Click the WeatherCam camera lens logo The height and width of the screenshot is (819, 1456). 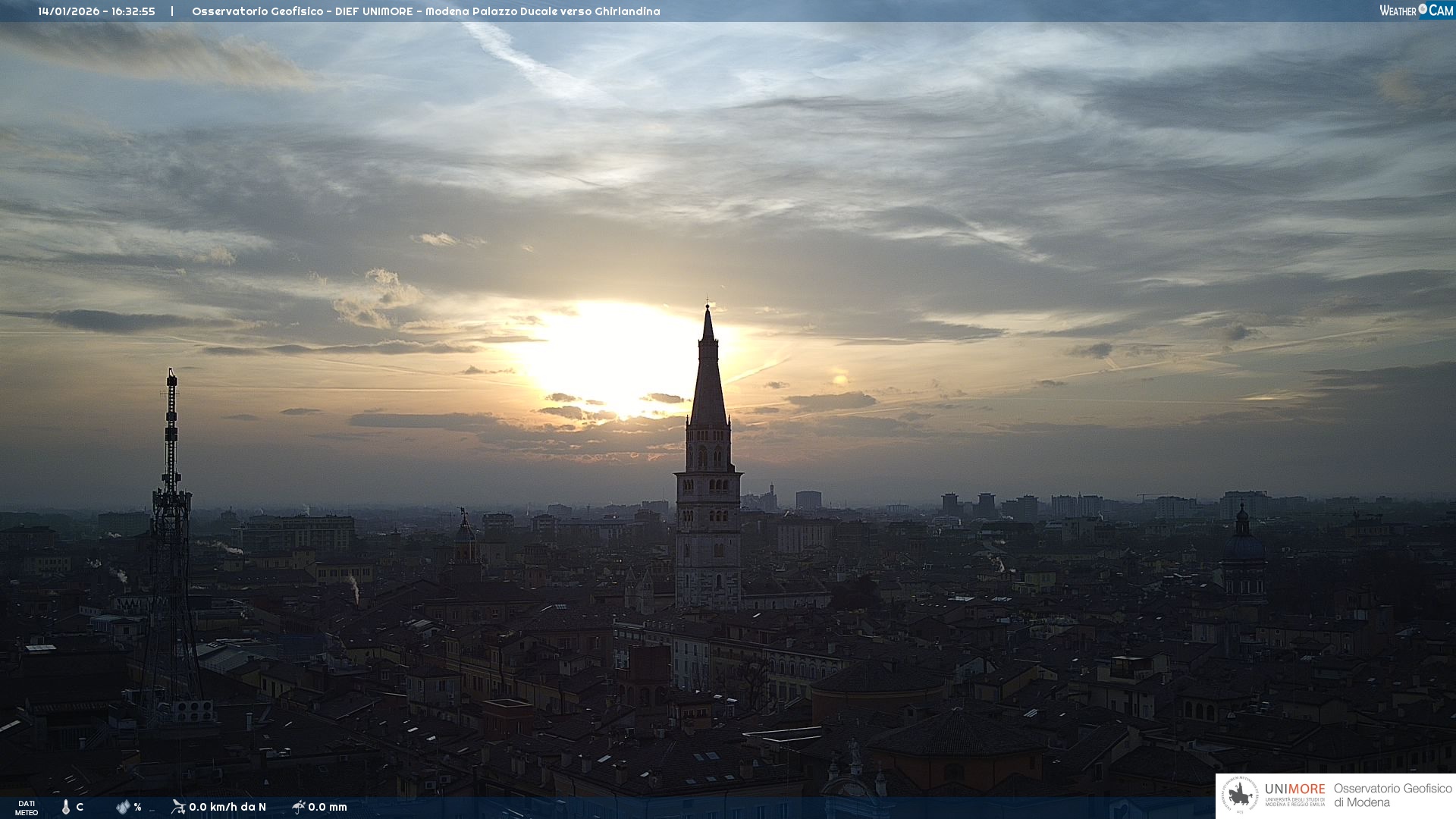click(1423, 9)
